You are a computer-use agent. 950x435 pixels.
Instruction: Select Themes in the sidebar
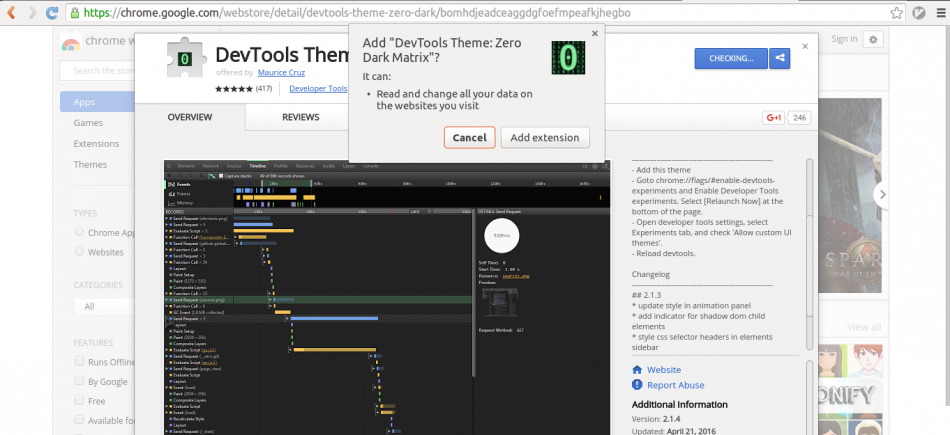[90, 164]
